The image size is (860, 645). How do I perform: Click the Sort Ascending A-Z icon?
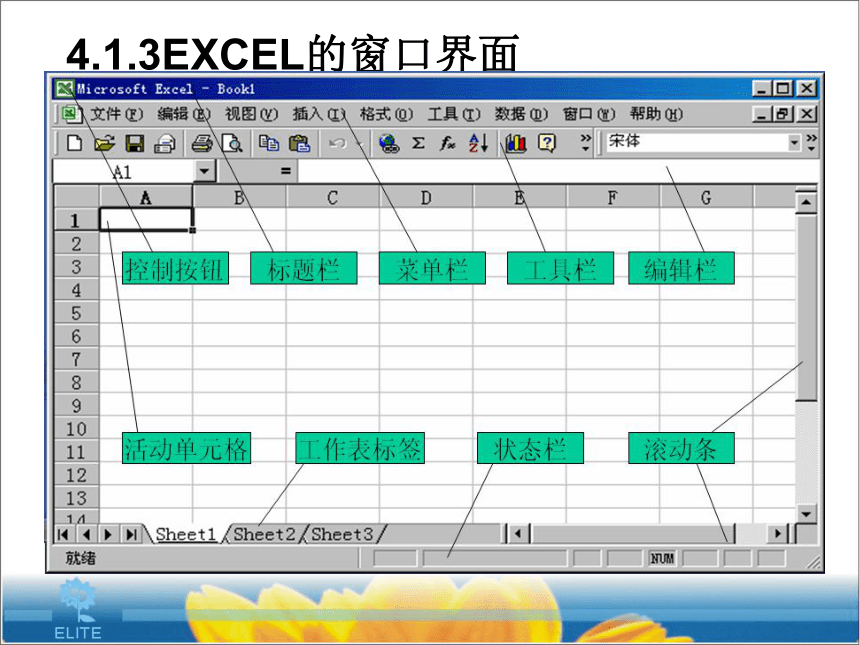point(478,143)
